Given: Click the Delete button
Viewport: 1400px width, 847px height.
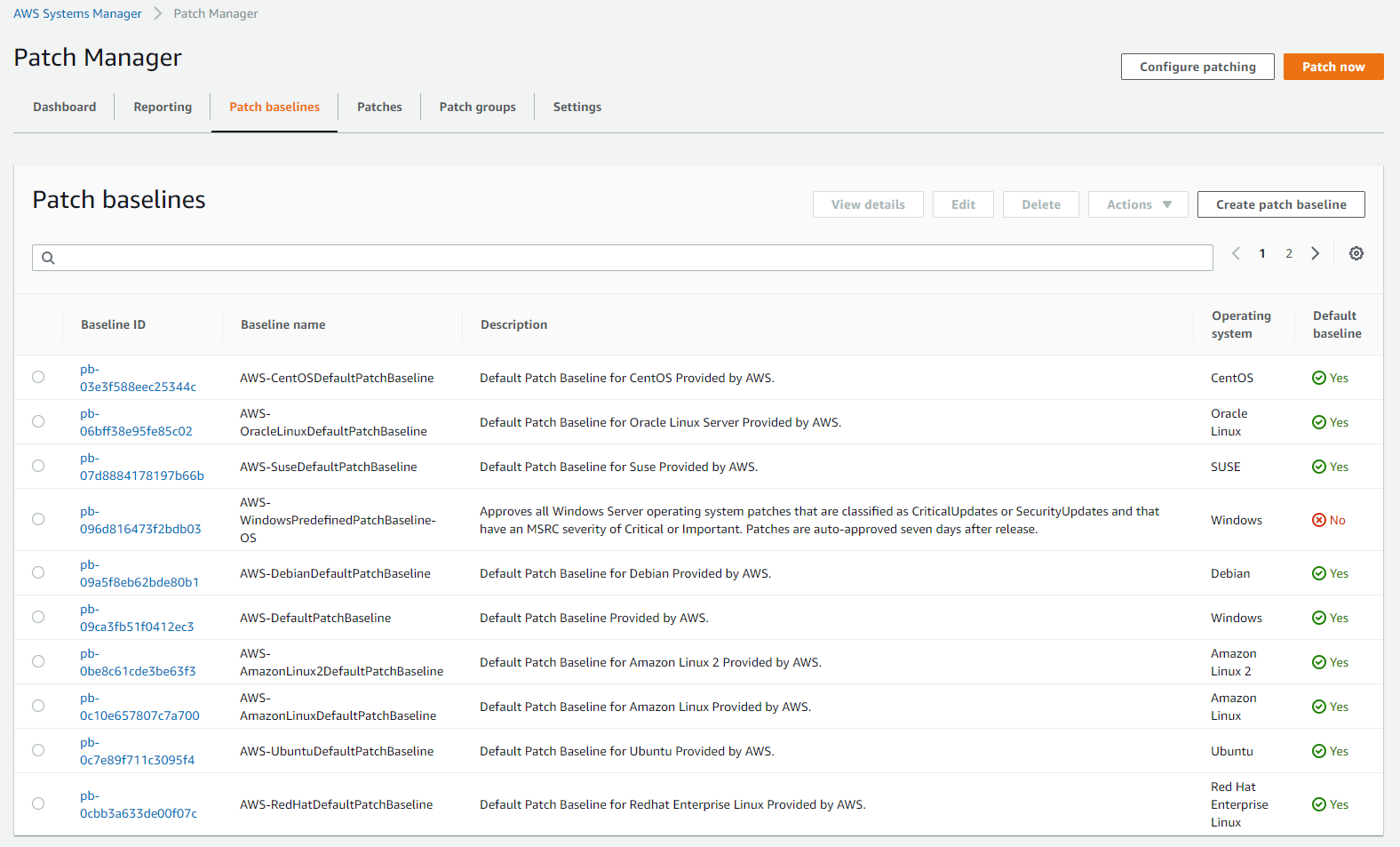Looking at the screenshot, I should click(1041, 204).
